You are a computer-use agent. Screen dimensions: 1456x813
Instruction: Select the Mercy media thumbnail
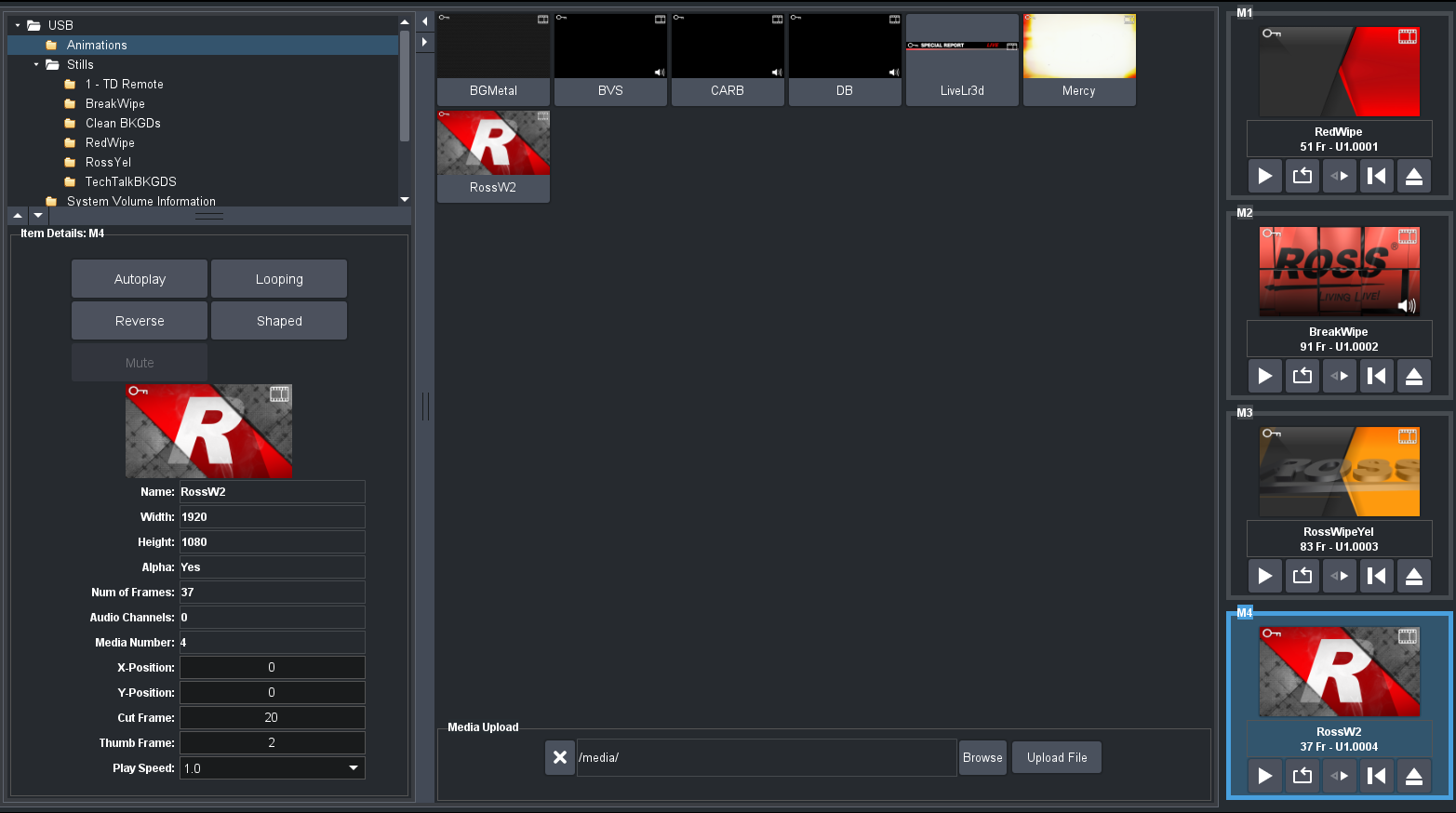(1079, 60)
